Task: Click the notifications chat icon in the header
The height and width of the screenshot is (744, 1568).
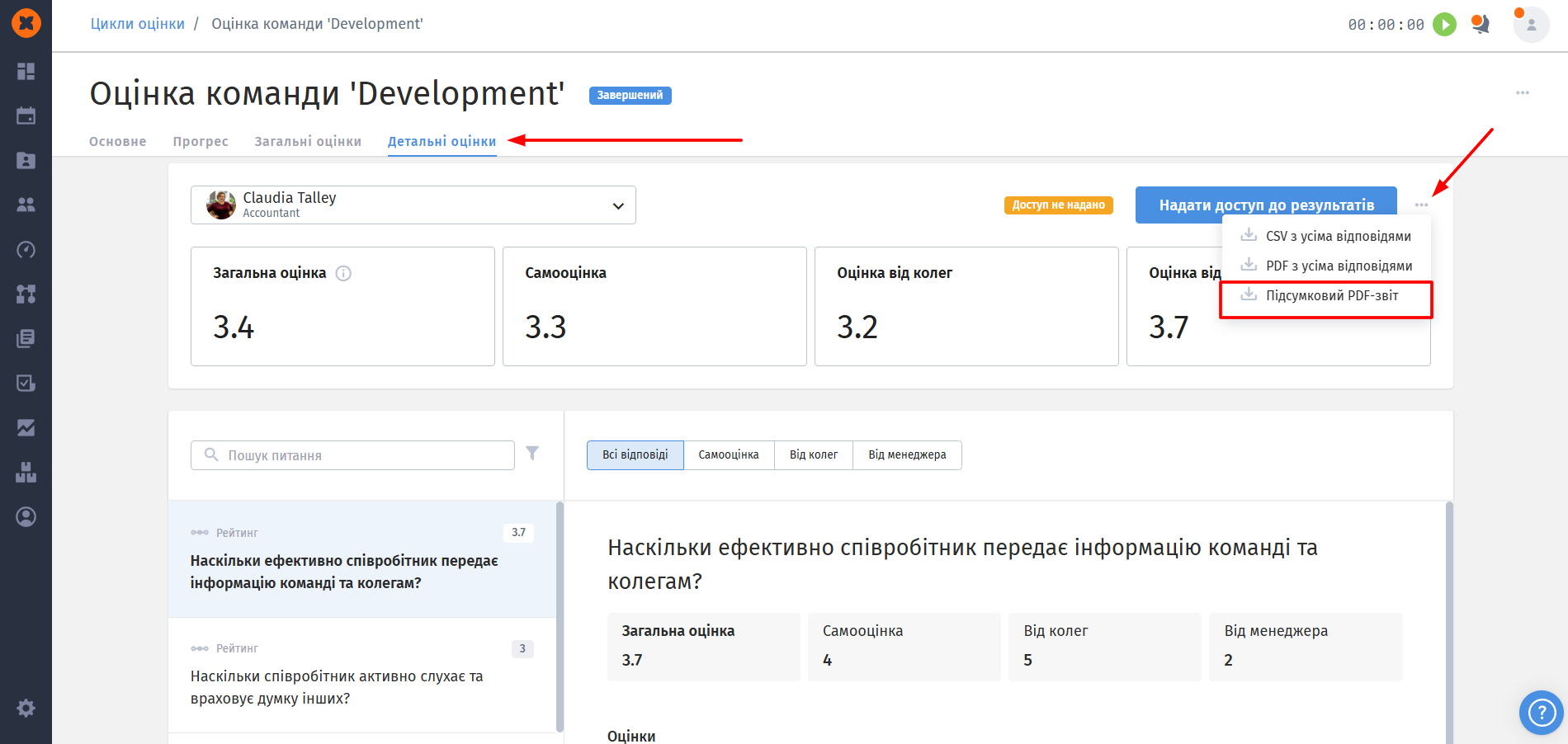Action: [1481, 25]
